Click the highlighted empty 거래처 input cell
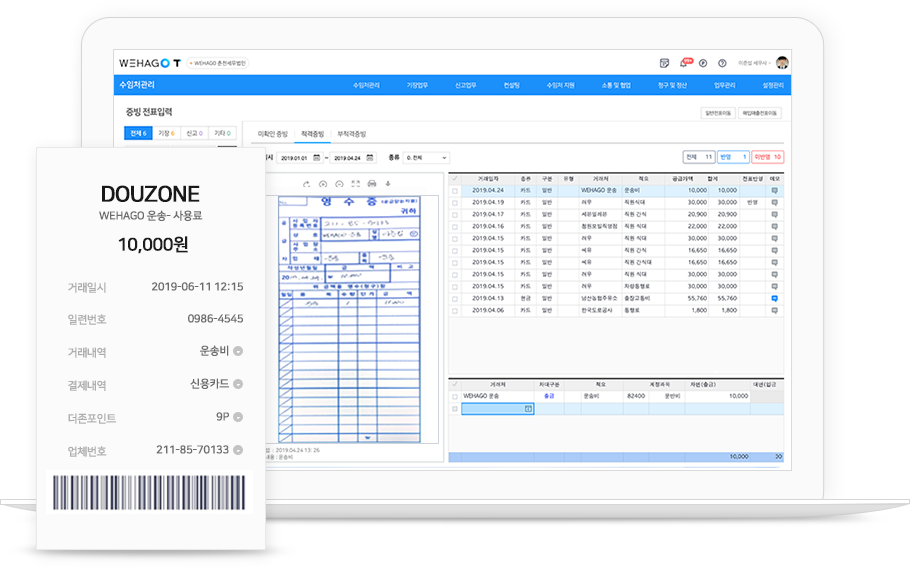This screenshot has height=567, width=910. pyautogui.click(x=497, y=409)
